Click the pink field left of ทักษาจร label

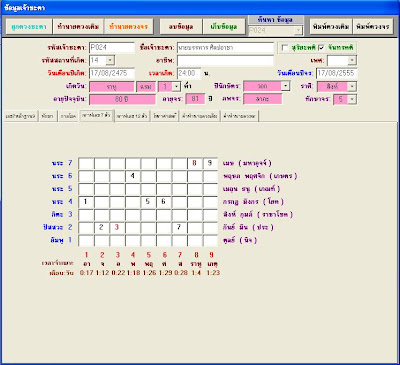point(263,99)
